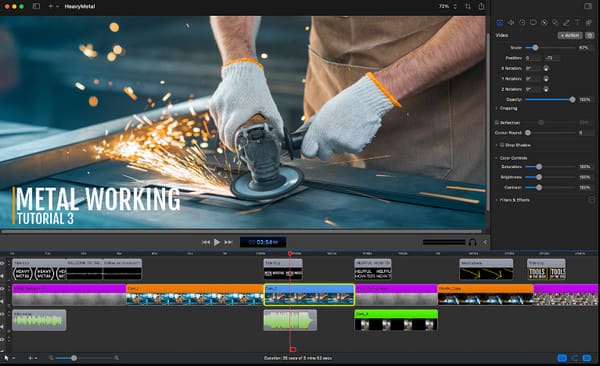Toggle the inspector panel icon at top right
Viewport: 600px width, 366px height.
click(x=588, y=6)
